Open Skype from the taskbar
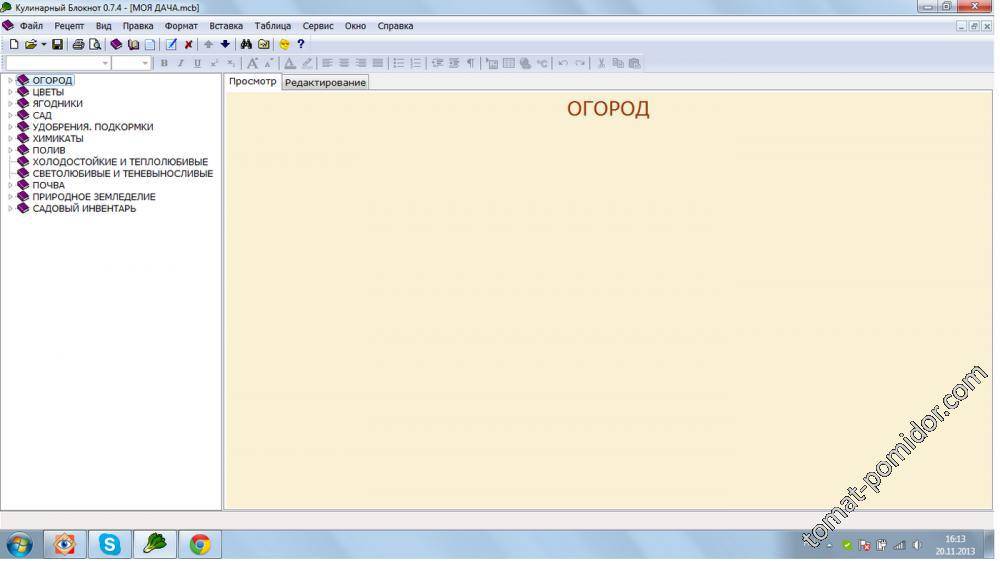1000x561 pixels. (109, 544)
